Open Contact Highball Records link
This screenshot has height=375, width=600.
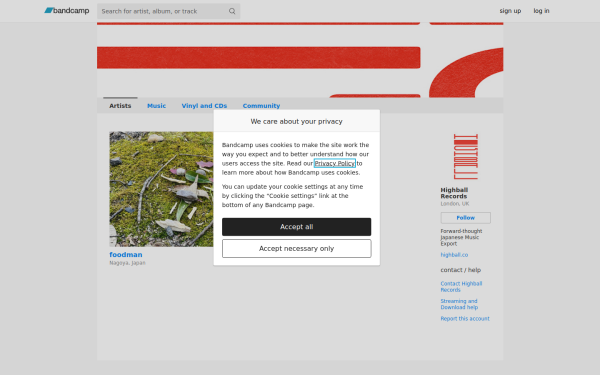tap(461, 287)
